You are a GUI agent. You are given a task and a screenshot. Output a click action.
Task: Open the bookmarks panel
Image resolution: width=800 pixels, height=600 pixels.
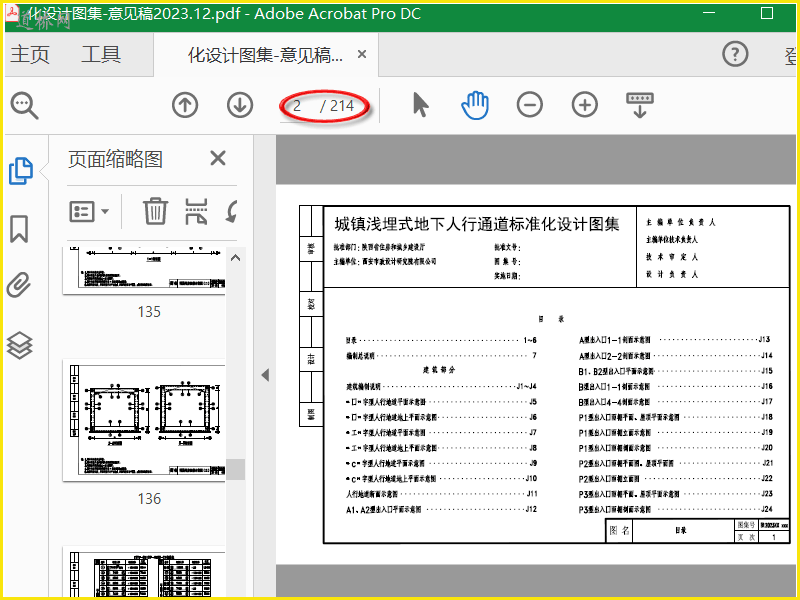19,229
